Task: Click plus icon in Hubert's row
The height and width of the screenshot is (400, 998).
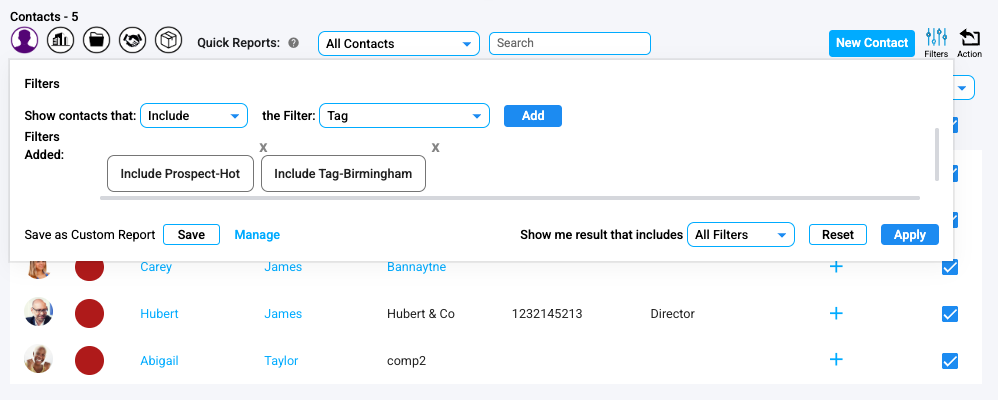Action: point(837,314)
